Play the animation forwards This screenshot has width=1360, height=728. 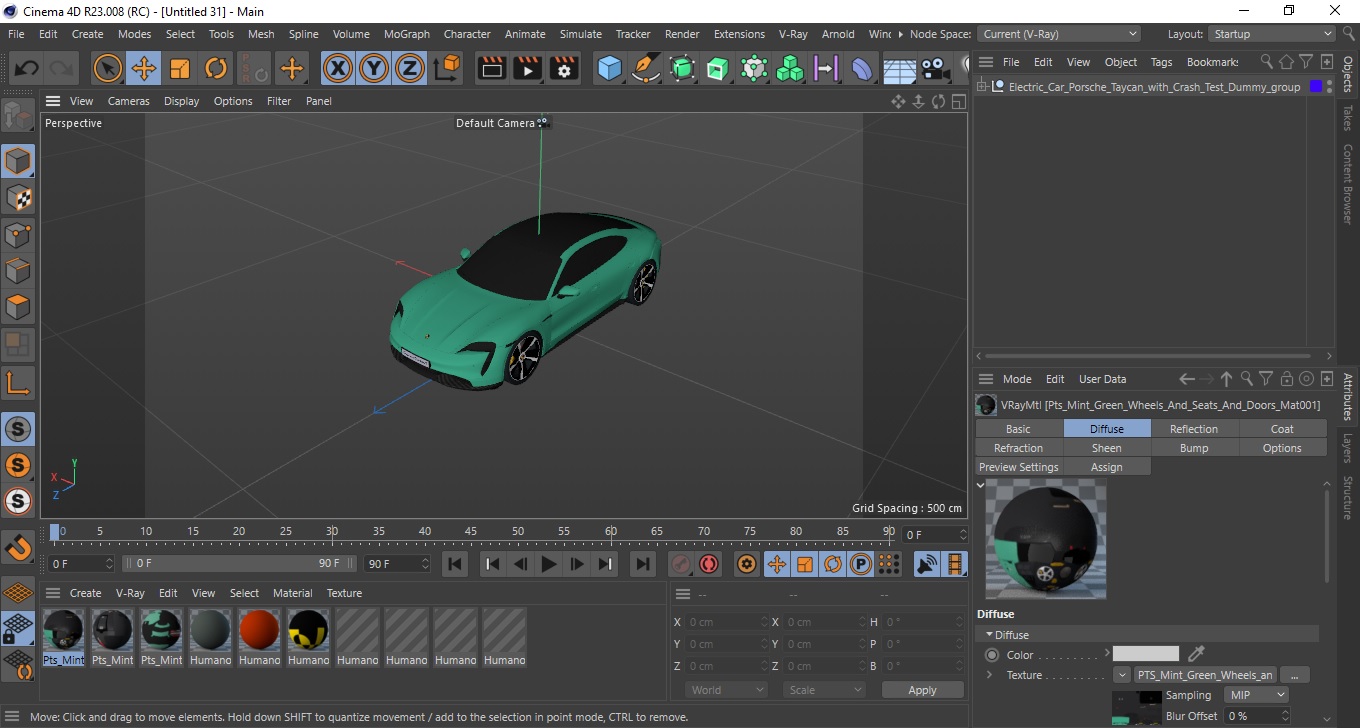pyautogui.click(x=548, y=564)
